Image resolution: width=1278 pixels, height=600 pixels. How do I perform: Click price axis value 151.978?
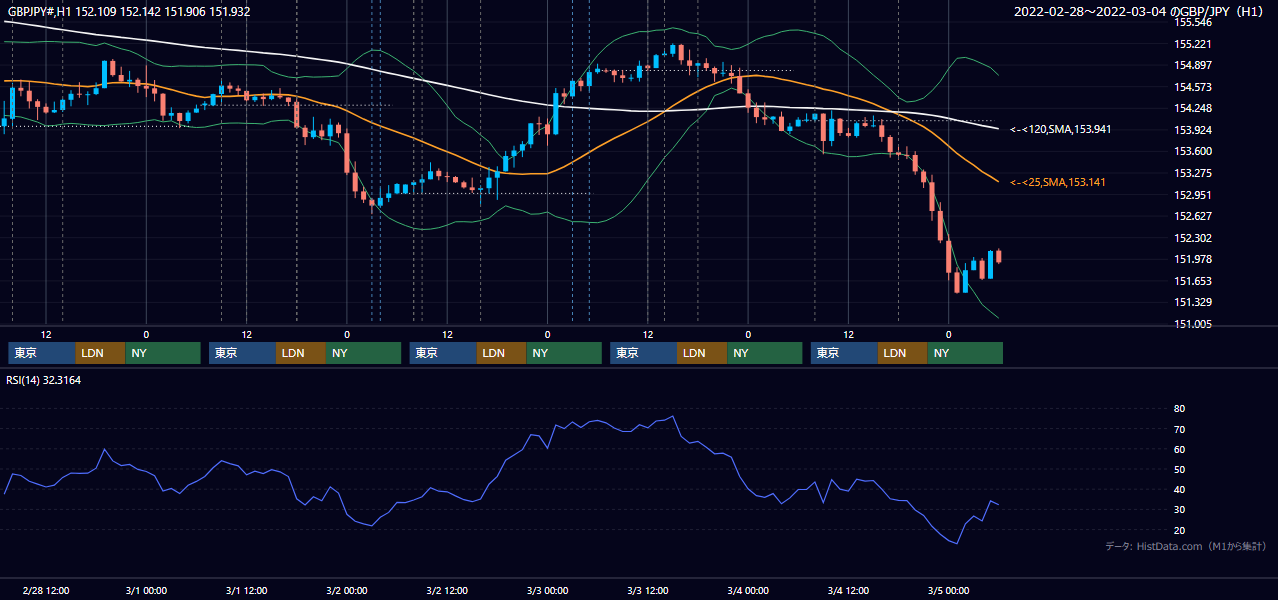[x=1192, y=259]
